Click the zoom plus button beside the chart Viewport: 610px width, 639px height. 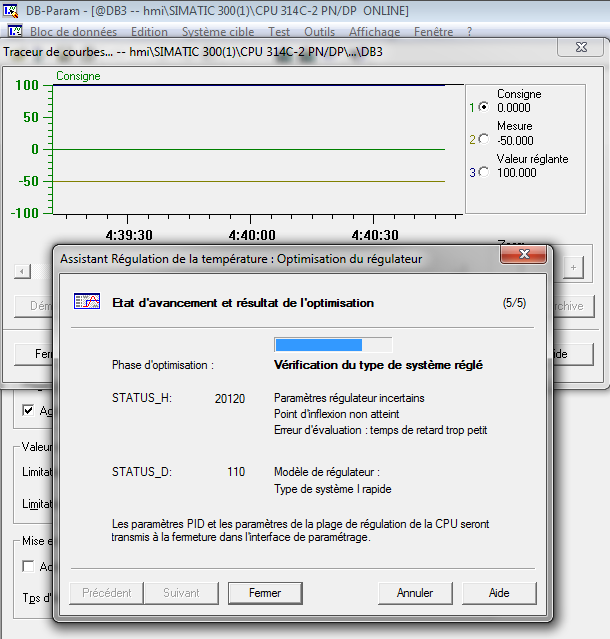click(572, 267)
